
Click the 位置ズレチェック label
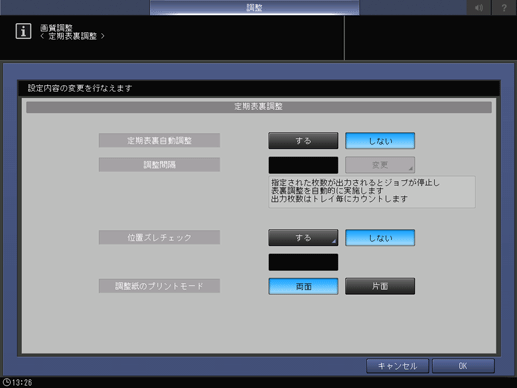point(159,238)
